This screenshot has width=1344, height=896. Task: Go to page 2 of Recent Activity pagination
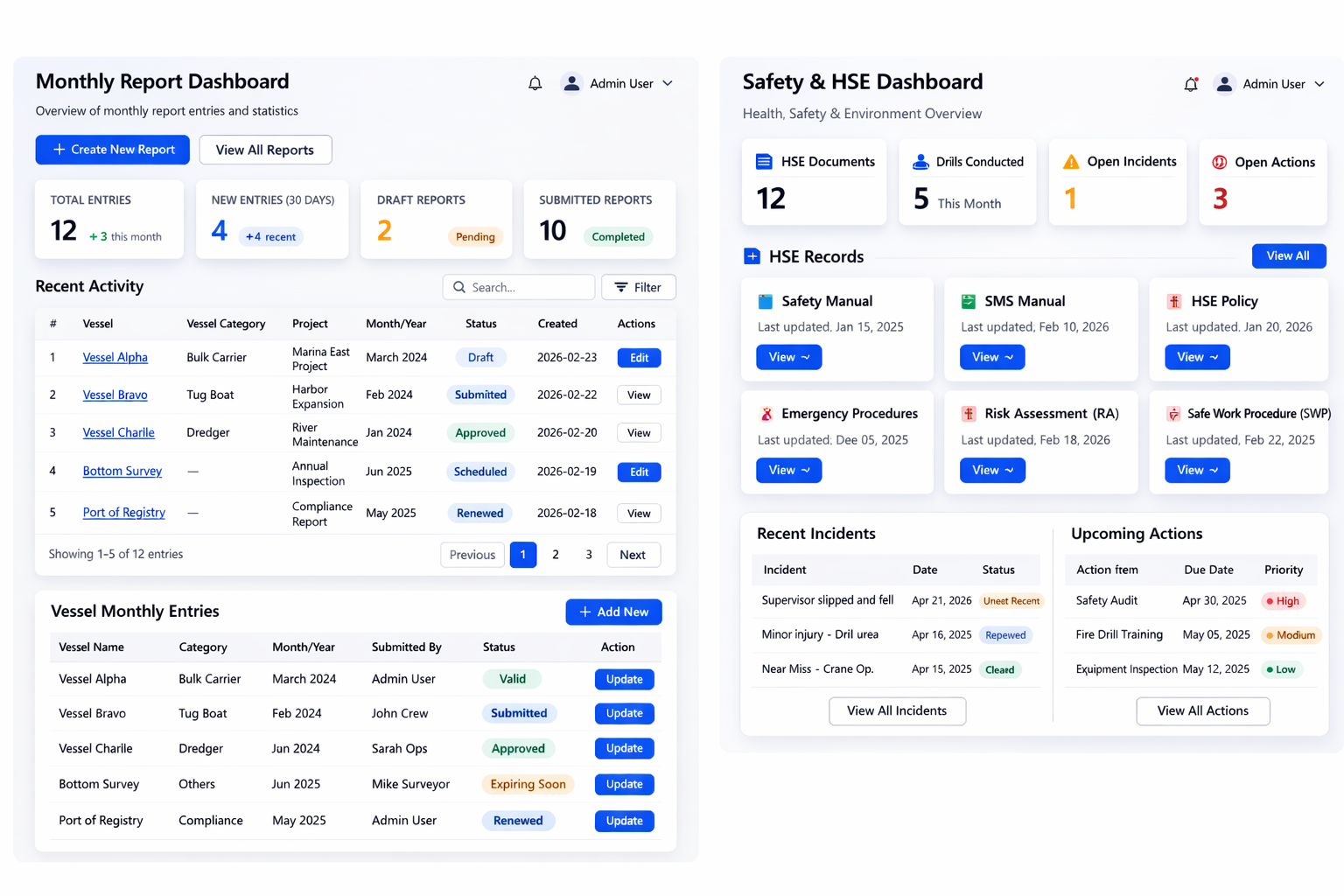click(x=556, y=554)
